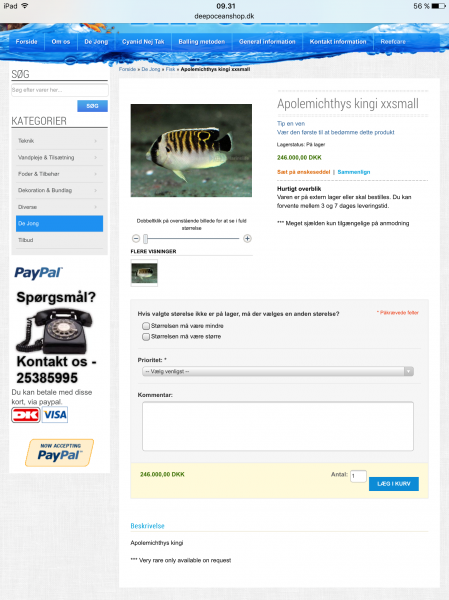Image resolution: width=449 pixels, height=600 pixels.
Task: Click the Dankort DK card icon
Action: [x=25, y=415]
